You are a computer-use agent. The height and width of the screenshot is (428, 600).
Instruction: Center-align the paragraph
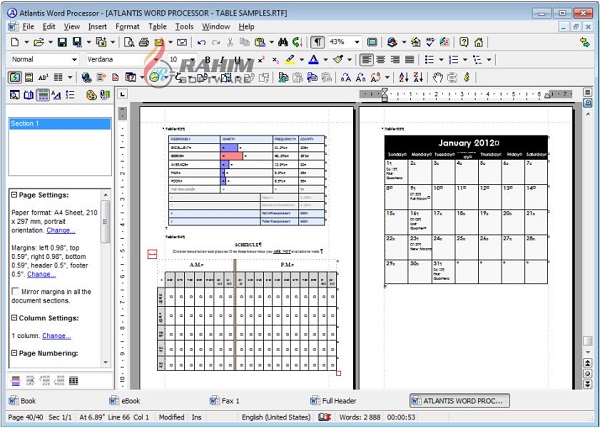[380, 60]
